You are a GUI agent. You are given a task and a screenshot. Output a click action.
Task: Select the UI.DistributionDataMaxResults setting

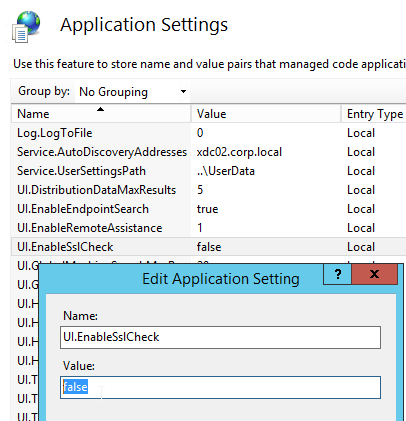pyautogui.click(x=96, y=190)
